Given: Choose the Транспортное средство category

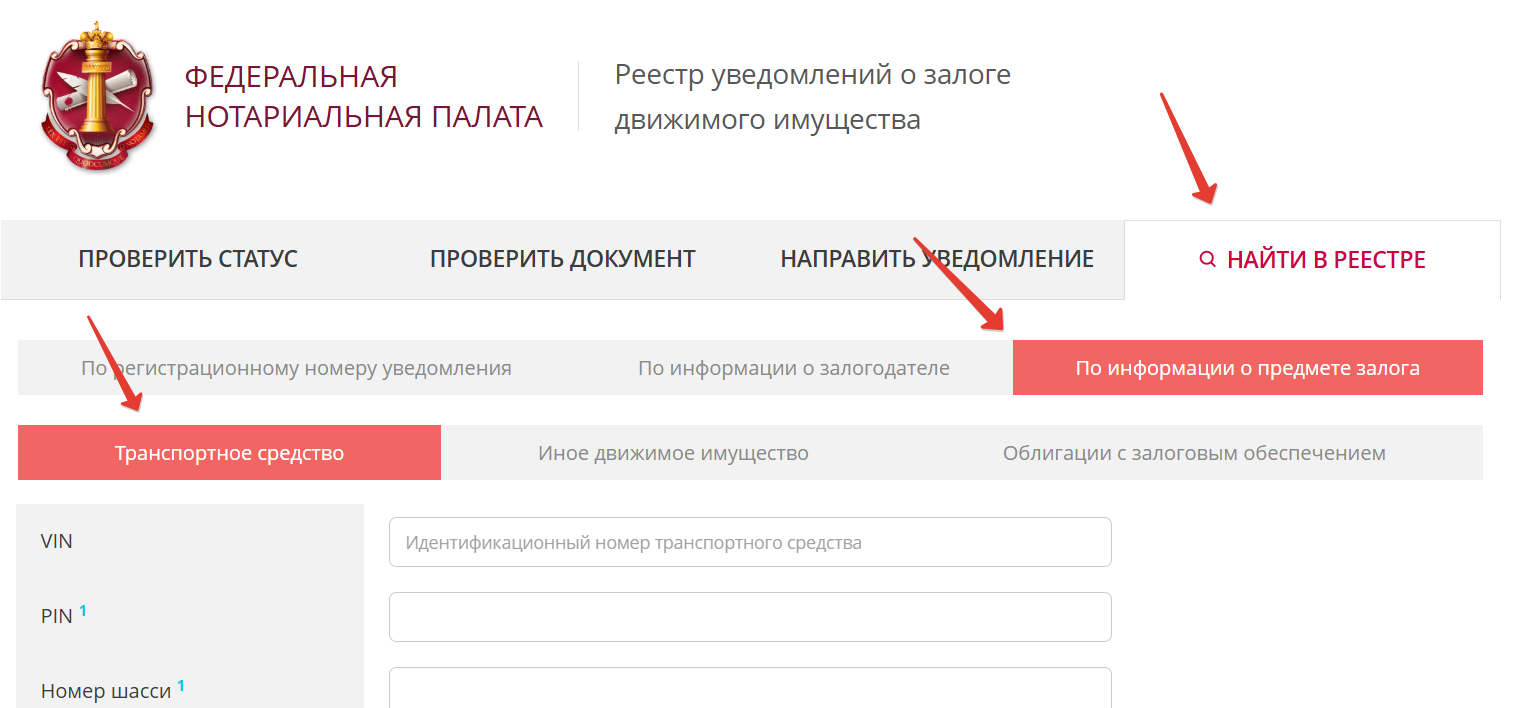Looking at the screenshot, I should tap(228, 452).
